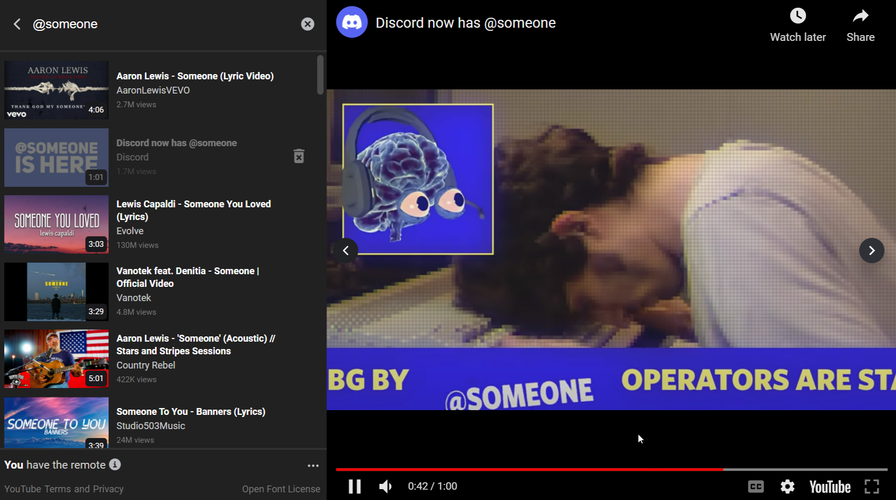Click the Evolve channel name
This screenshot has height=500, width=896.
click(130, 231)
